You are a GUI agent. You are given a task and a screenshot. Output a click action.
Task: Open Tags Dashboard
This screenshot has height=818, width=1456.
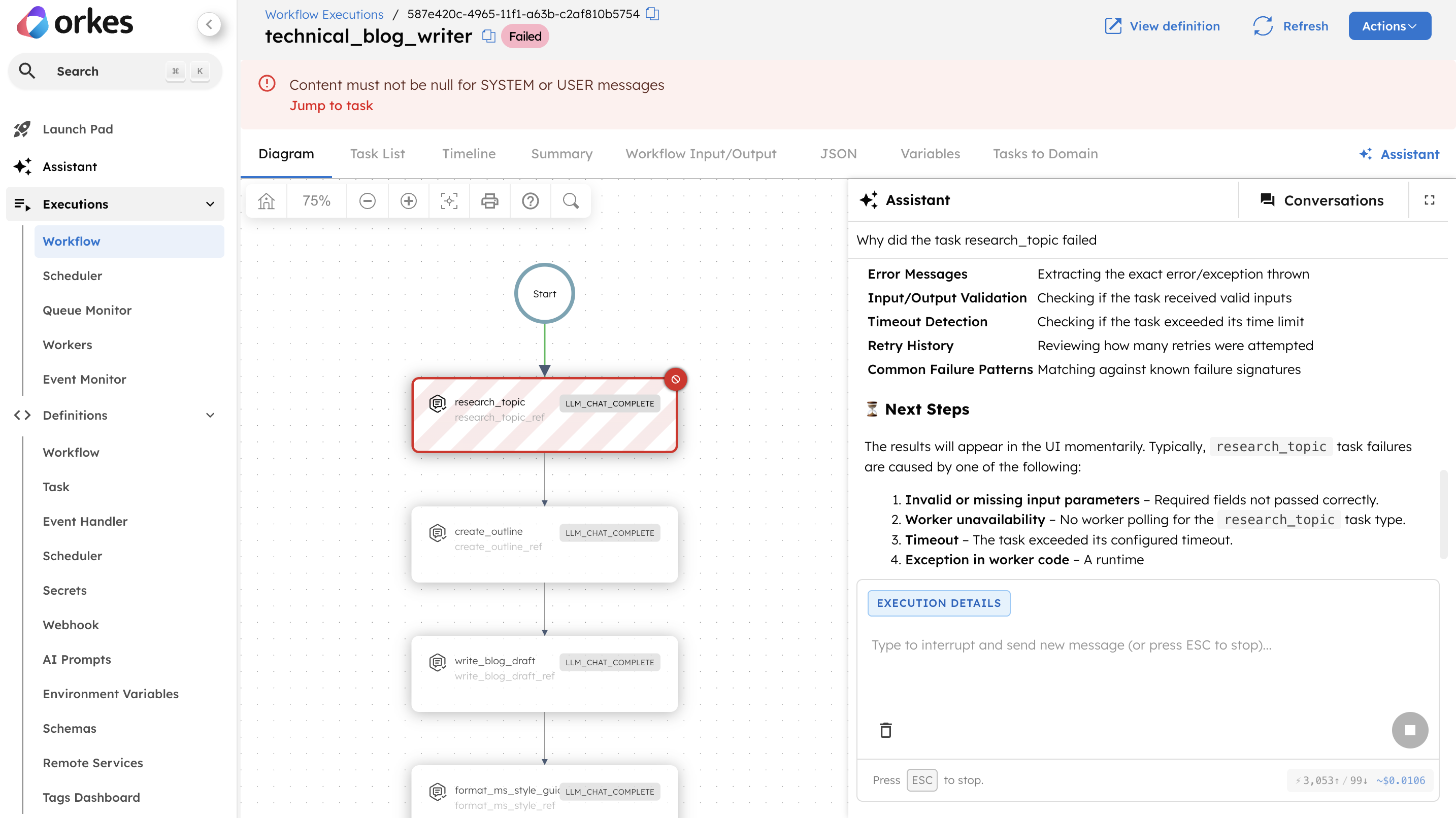91,797
